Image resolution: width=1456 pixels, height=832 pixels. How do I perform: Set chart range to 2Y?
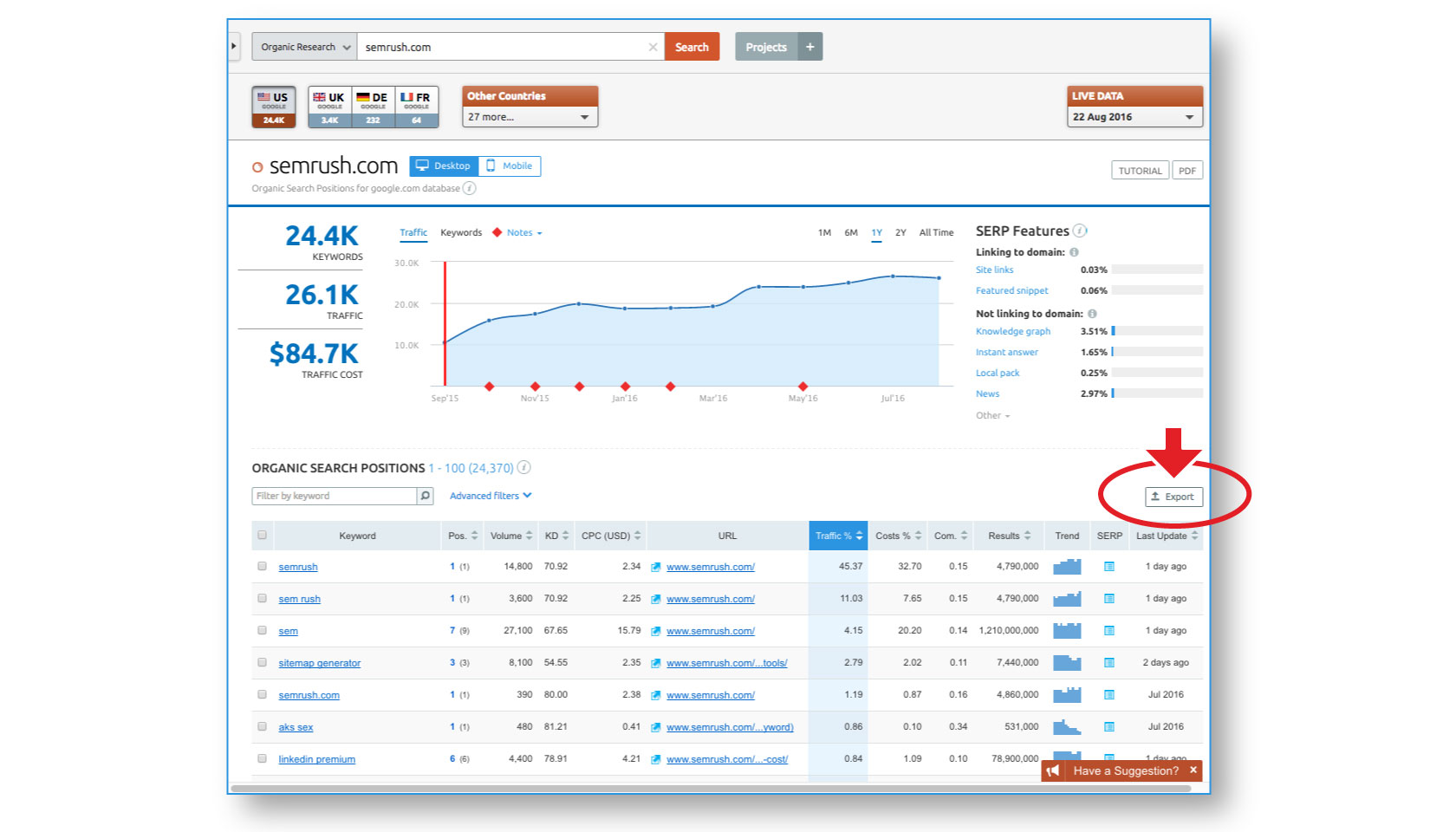click(900, 232)
